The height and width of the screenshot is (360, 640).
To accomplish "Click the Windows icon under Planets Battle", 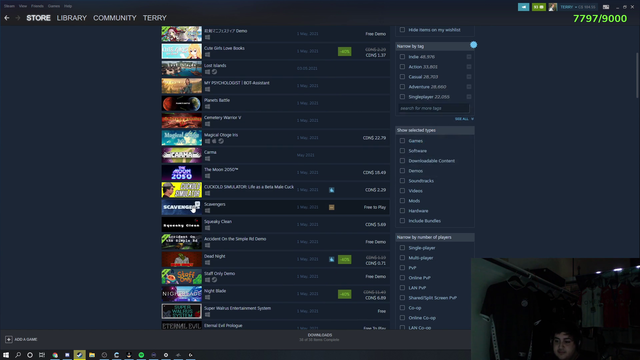I will pos(207,107).
